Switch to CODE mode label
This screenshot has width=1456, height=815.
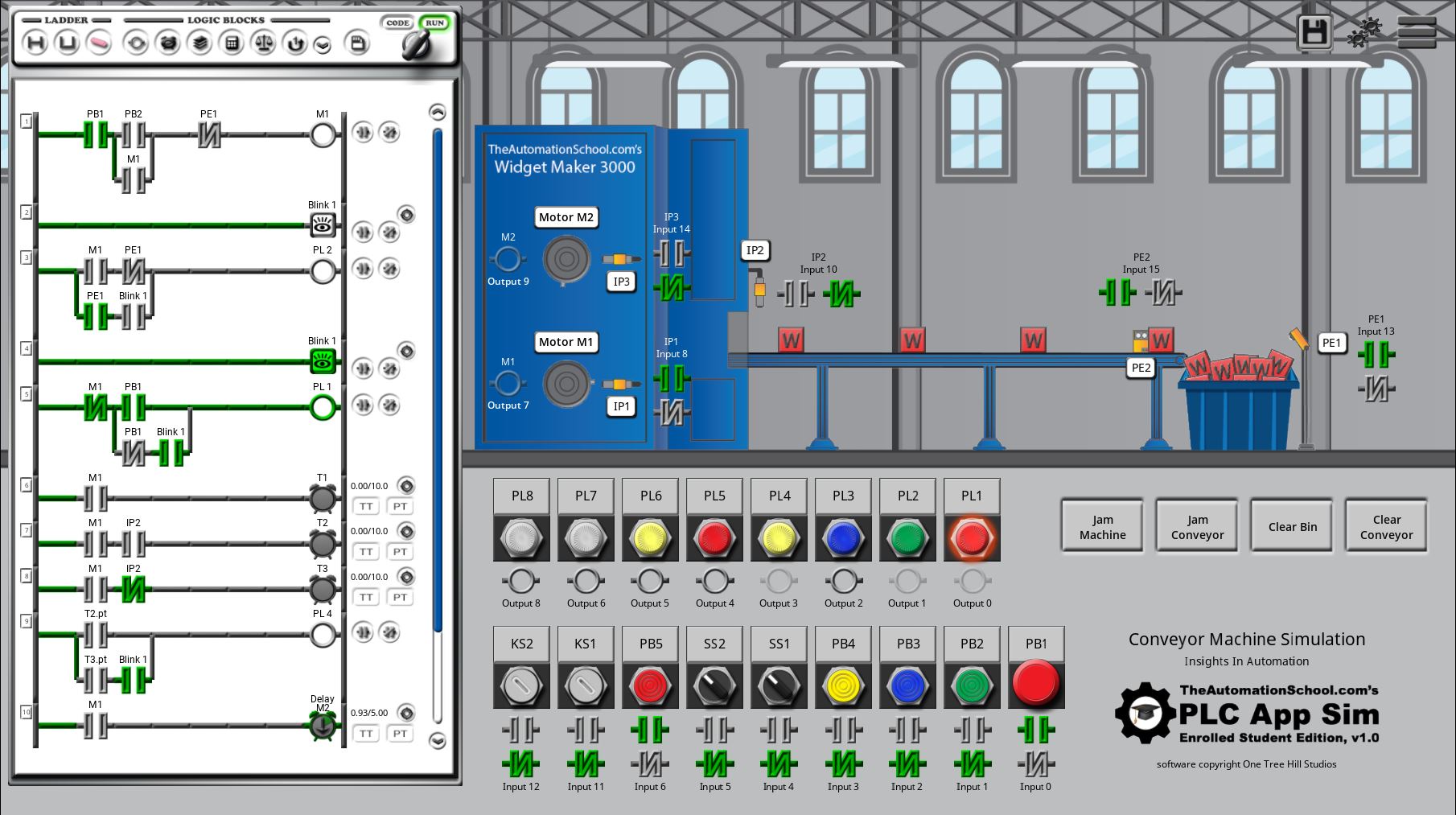[397, 23]
